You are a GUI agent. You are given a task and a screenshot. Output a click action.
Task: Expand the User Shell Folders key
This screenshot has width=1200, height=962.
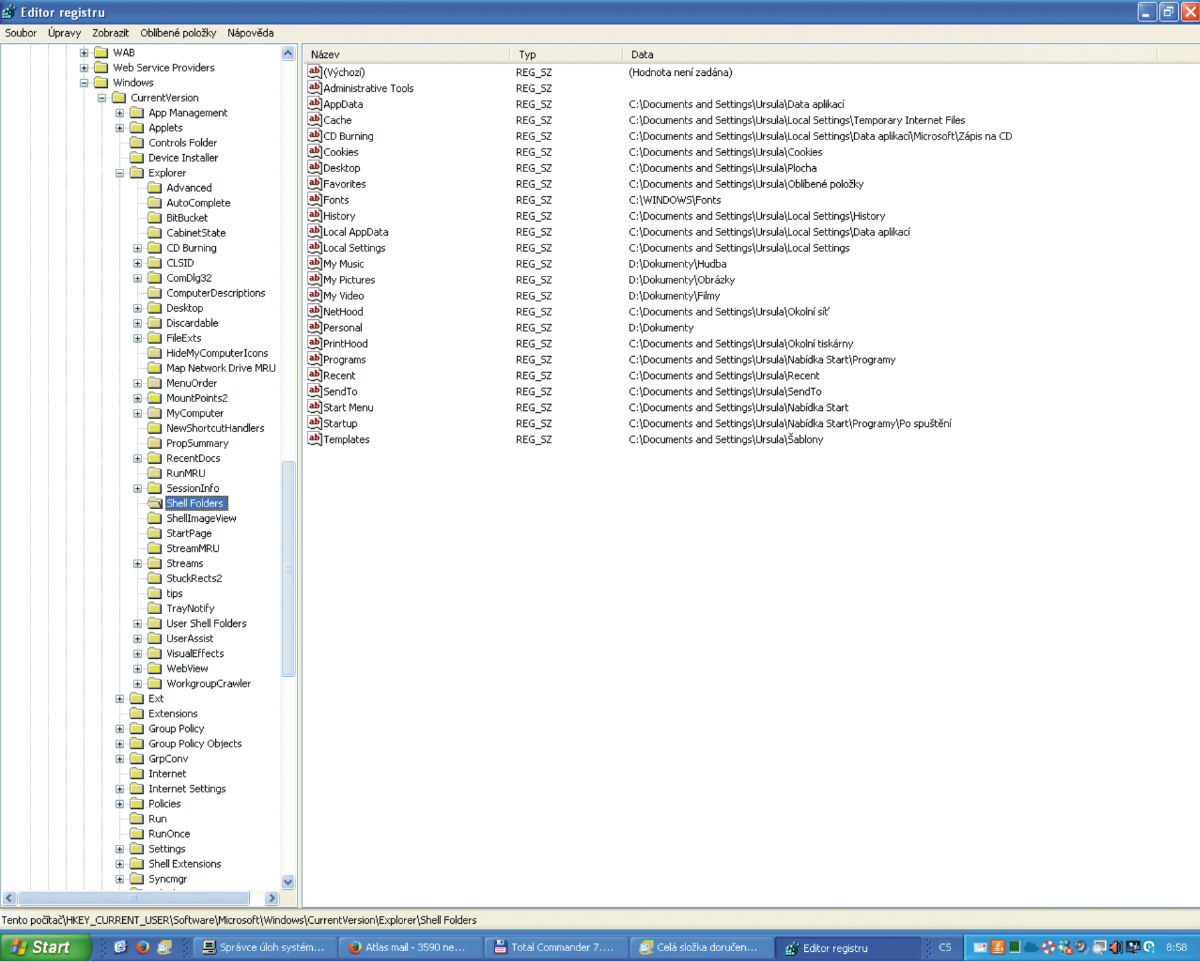(x=138, y=623)
